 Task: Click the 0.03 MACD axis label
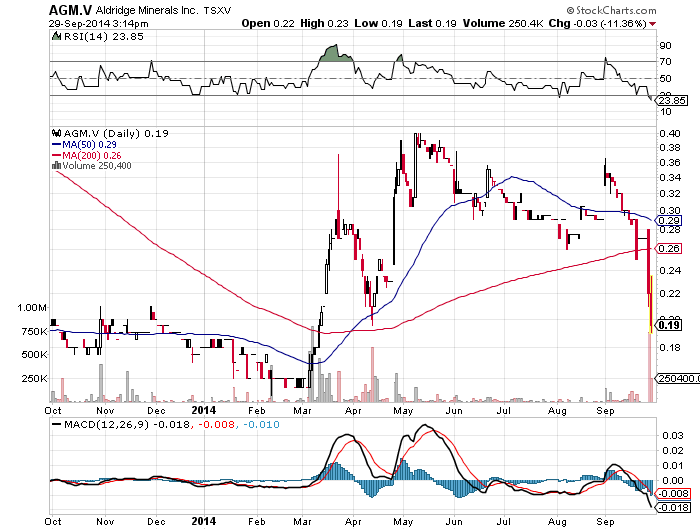(x=673, y=435)
